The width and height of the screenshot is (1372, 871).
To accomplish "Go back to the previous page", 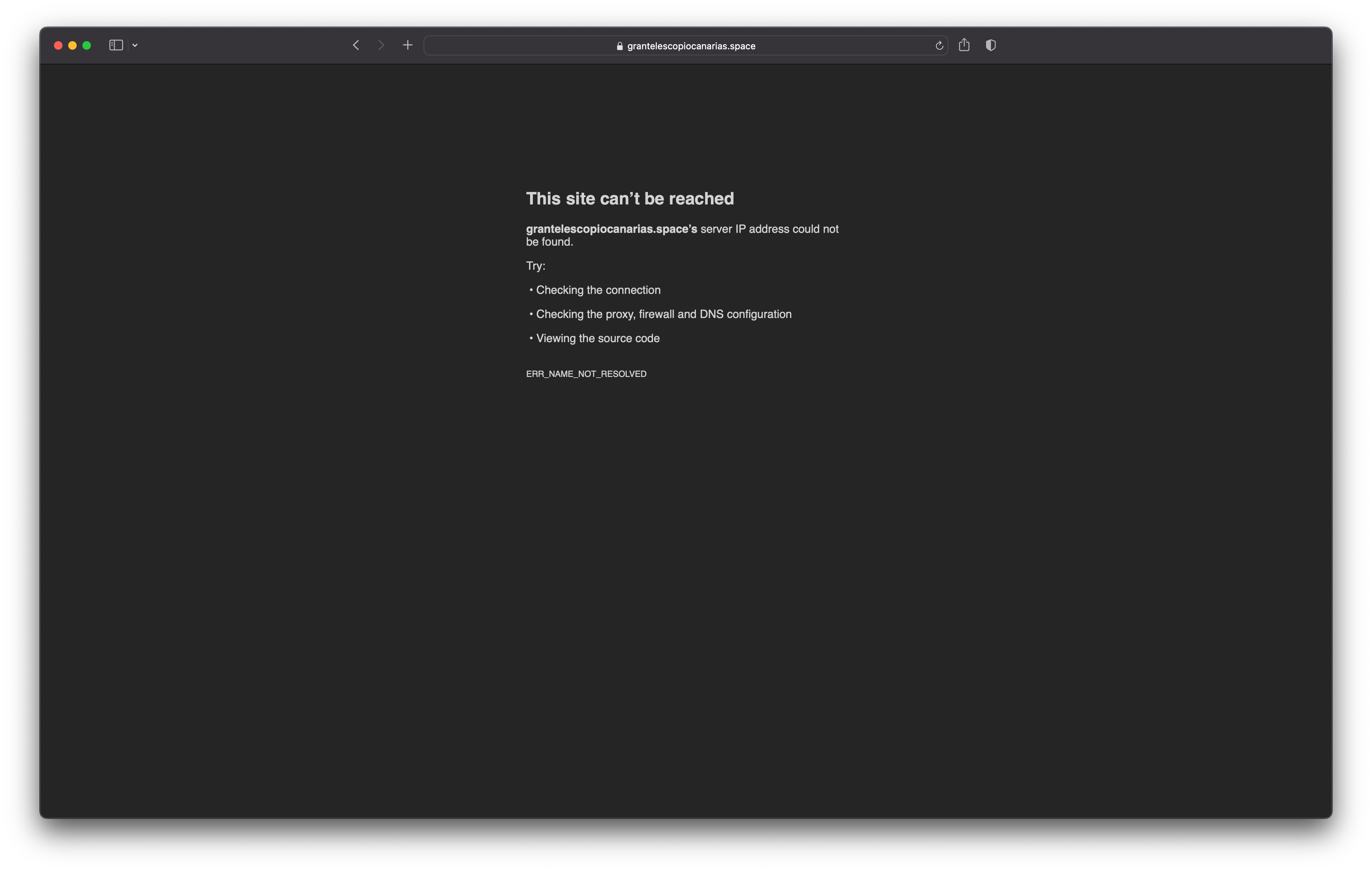I will tap(356, 45).
